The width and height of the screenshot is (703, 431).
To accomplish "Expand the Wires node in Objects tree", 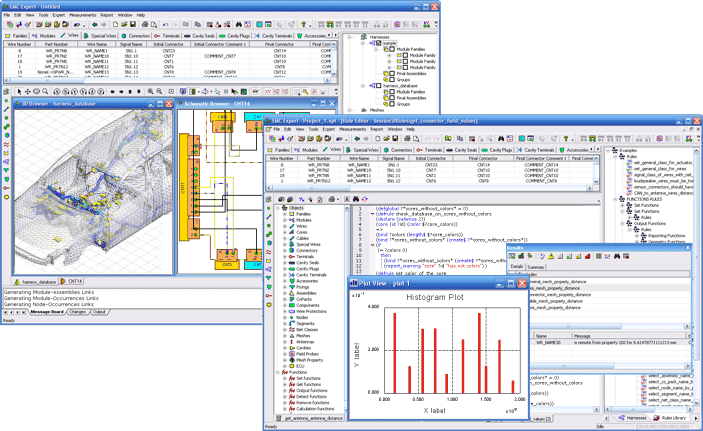I will pos(285,226).
